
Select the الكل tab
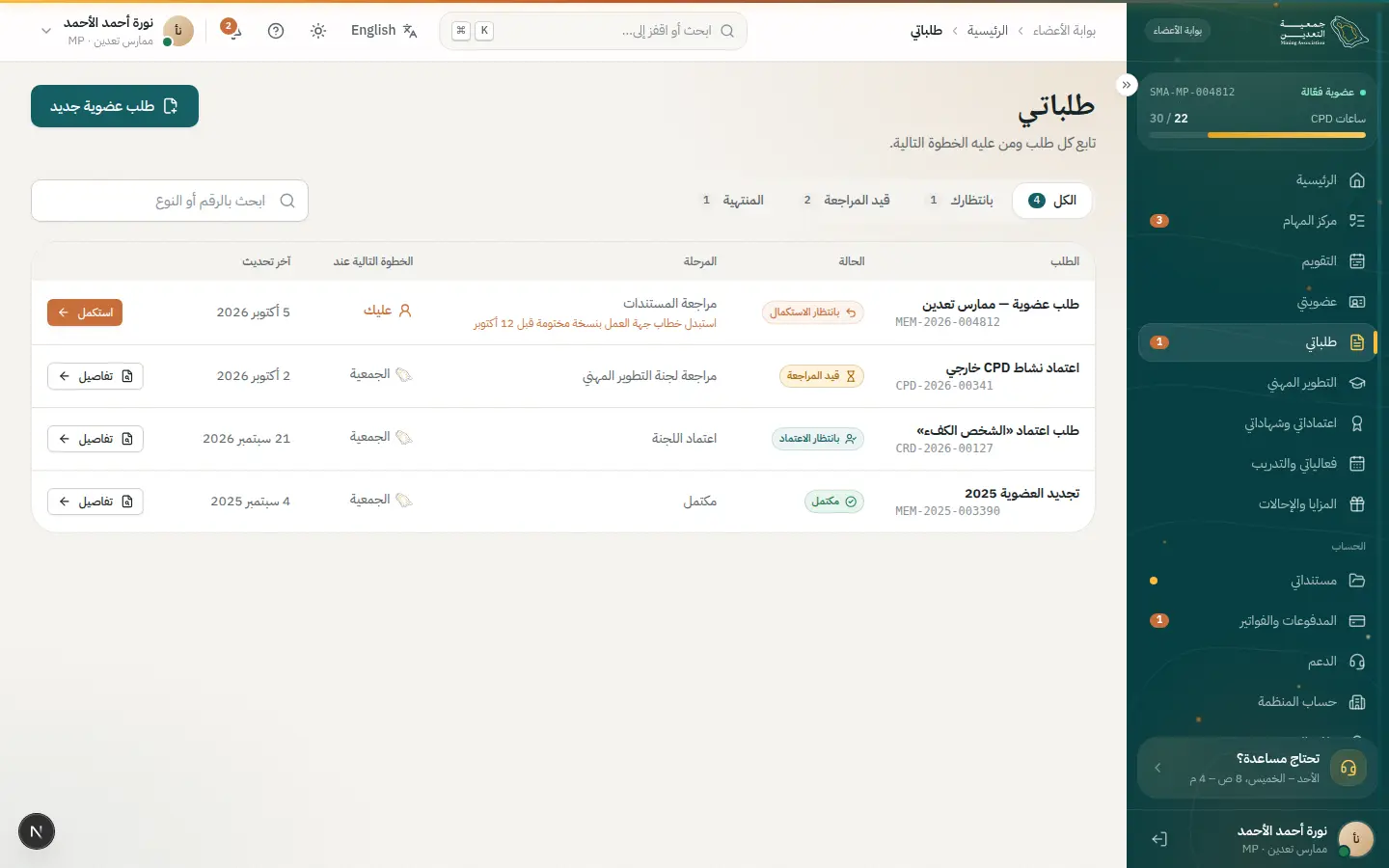[x=1052, y=201]
